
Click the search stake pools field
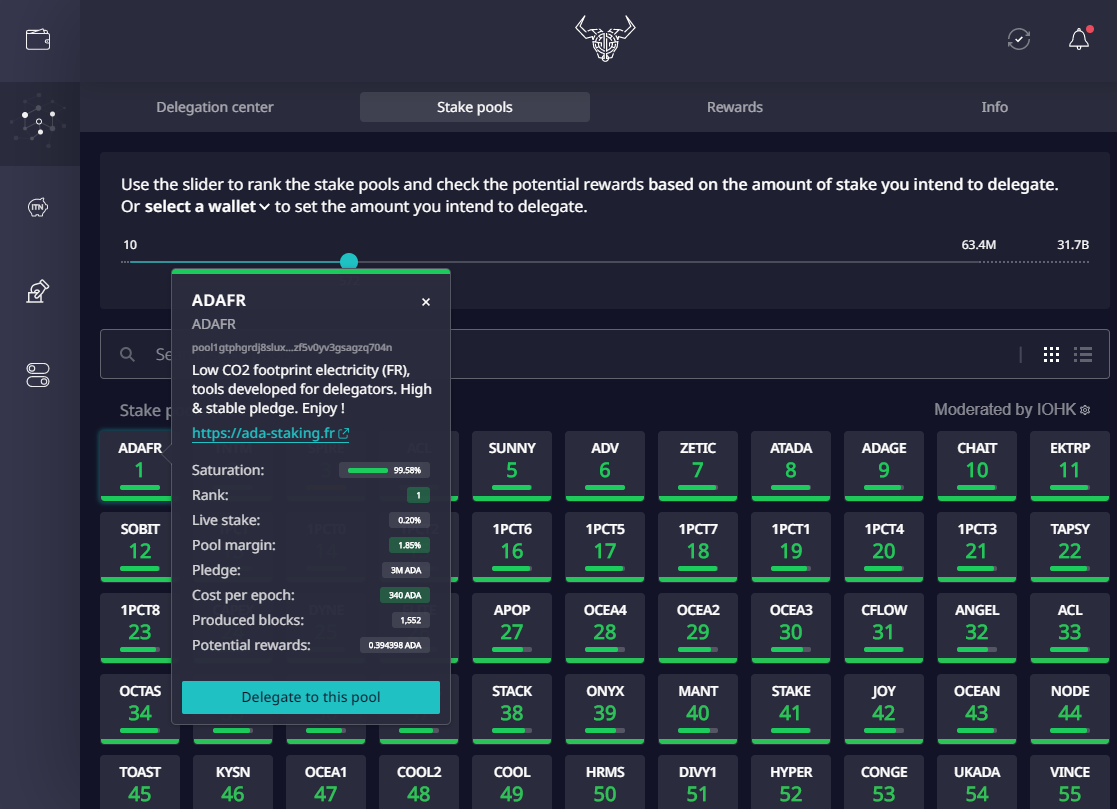pyautogui.click(x=605, y=354)
